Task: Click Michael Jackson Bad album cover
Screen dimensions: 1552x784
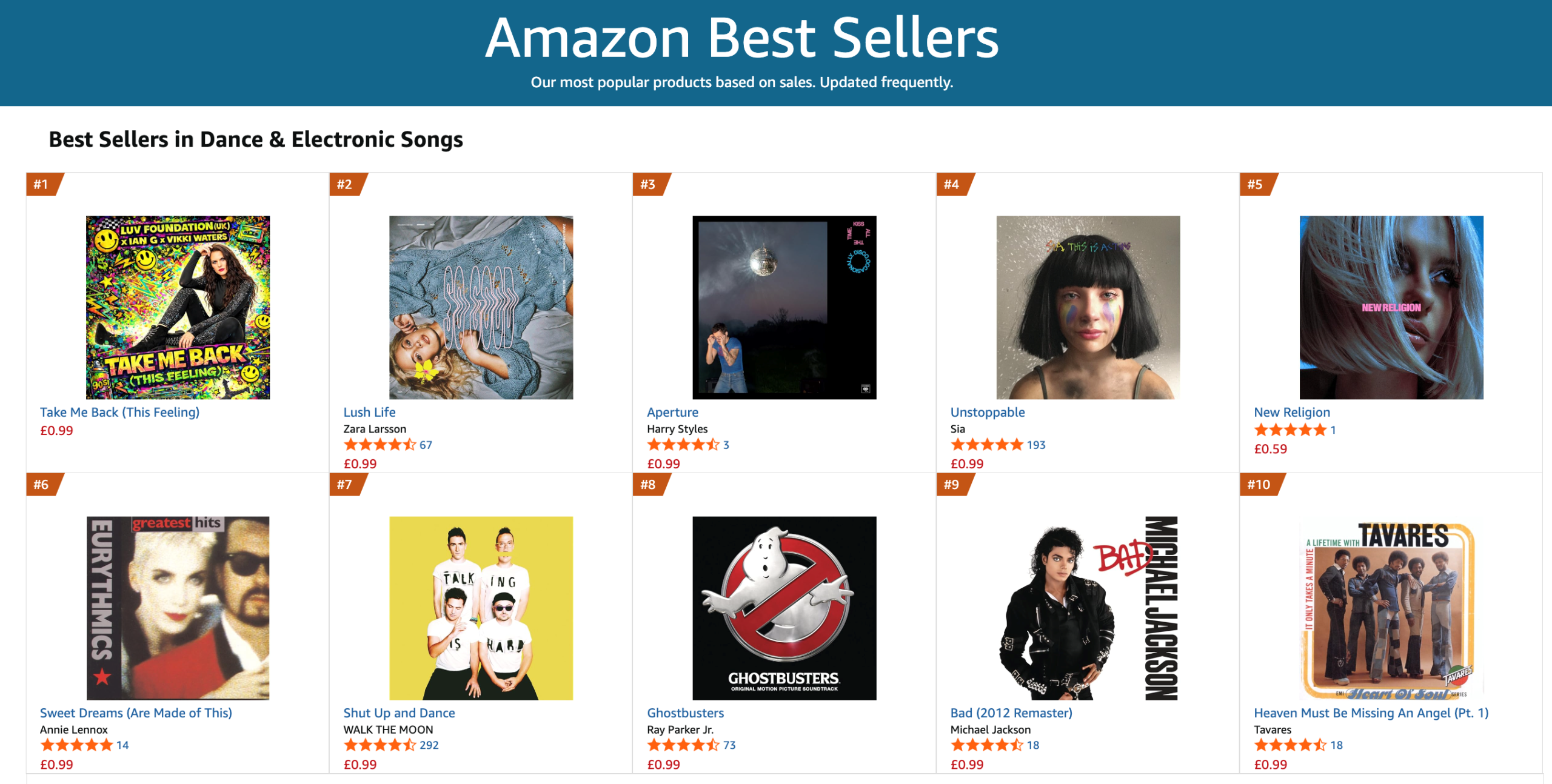Action: [x=1088, y=608]
